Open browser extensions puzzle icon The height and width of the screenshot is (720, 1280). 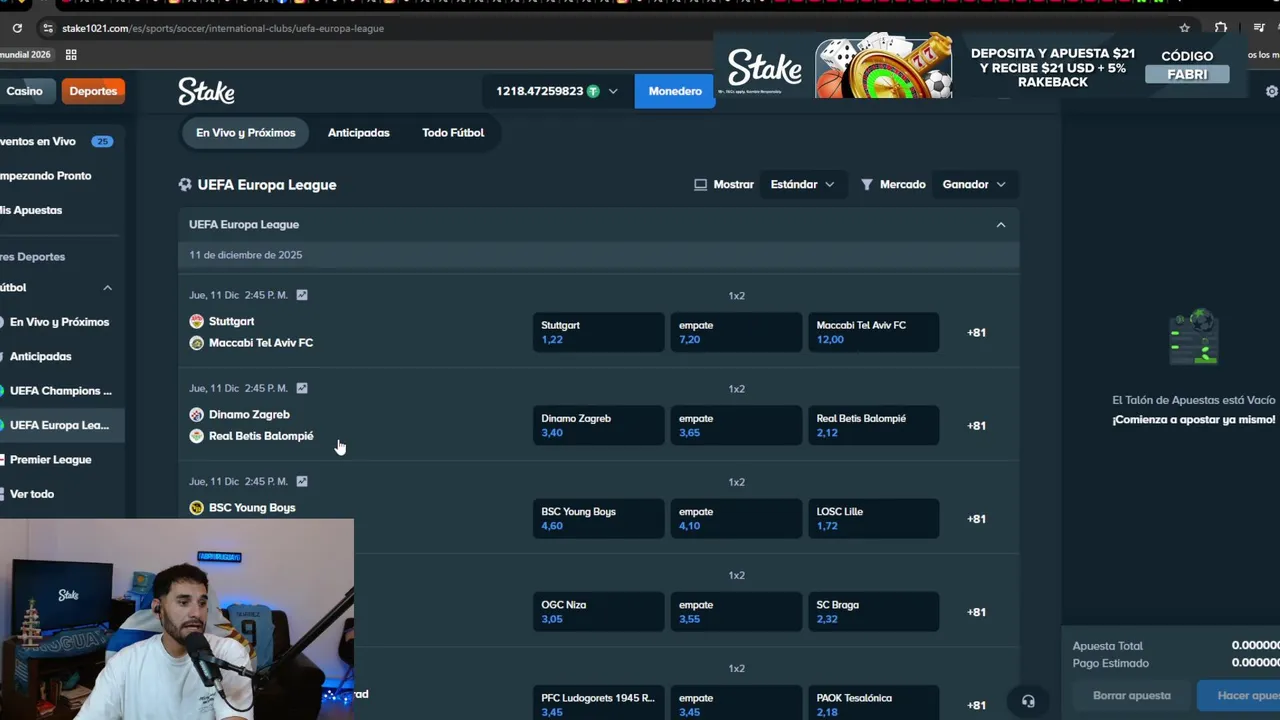(x=1221, y=28)
